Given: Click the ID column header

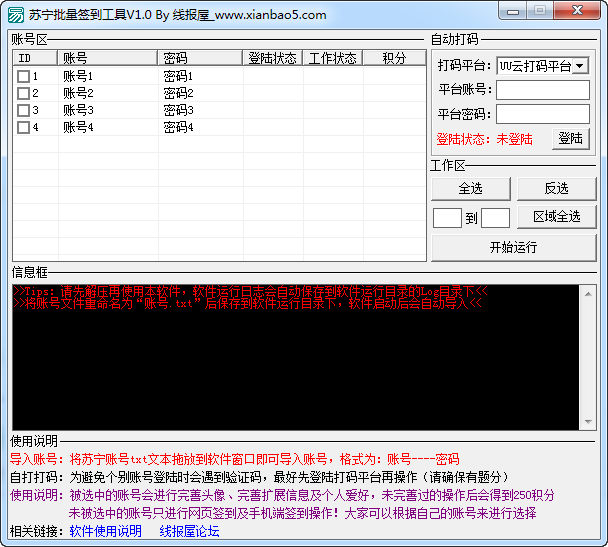Looking at the screenshot, I should pos(35,58).
